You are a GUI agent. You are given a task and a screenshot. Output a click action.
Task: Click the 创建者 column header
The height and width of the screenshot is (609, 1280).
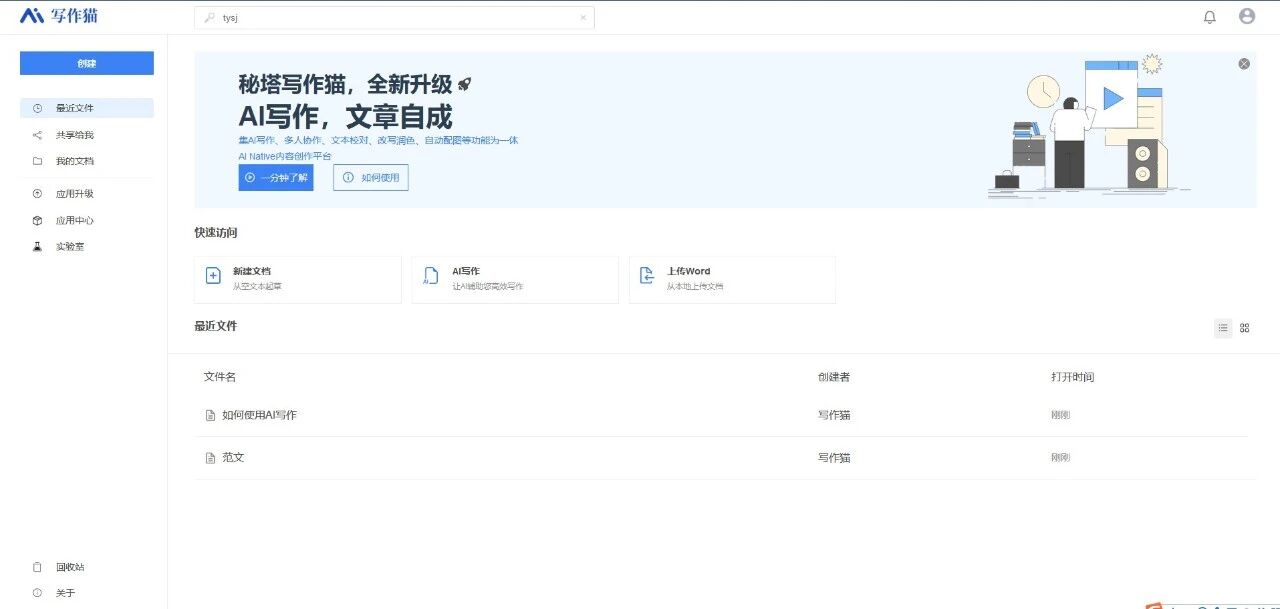[834, 377]
